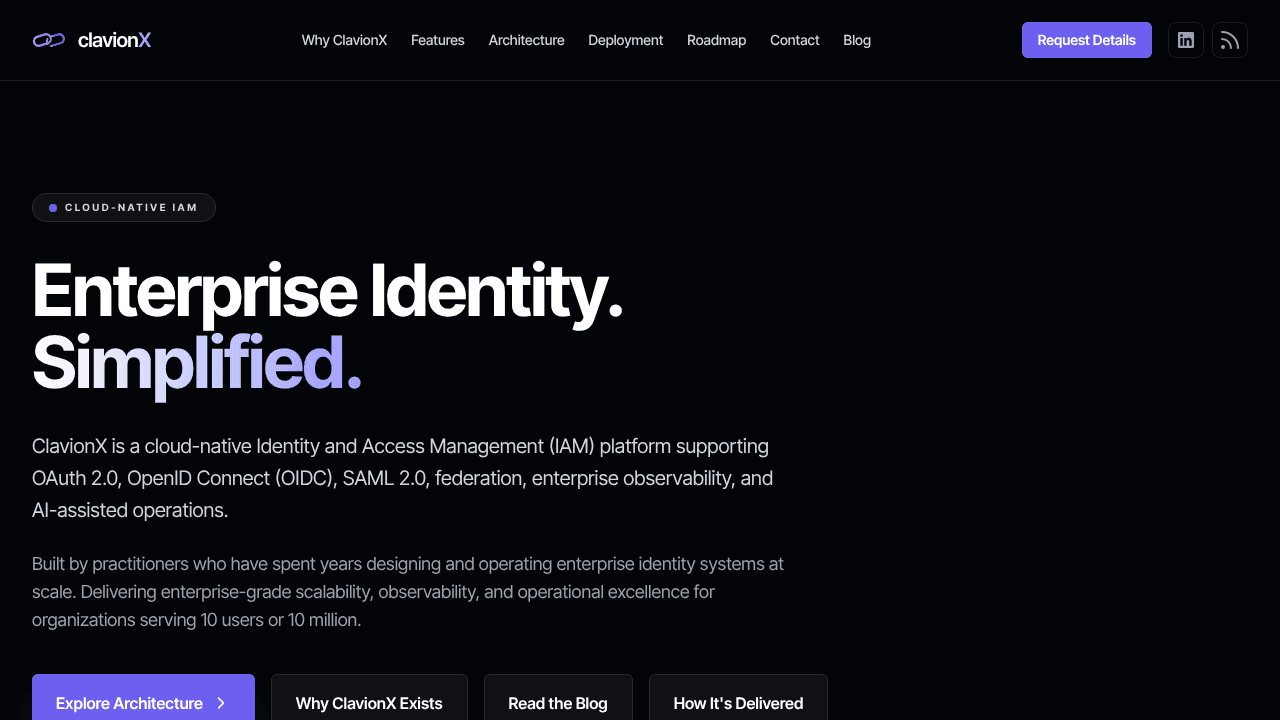Click the chevron arrow in Explore Architecture
This screenshot has height=720, width=1280.
tap(221, 703)
